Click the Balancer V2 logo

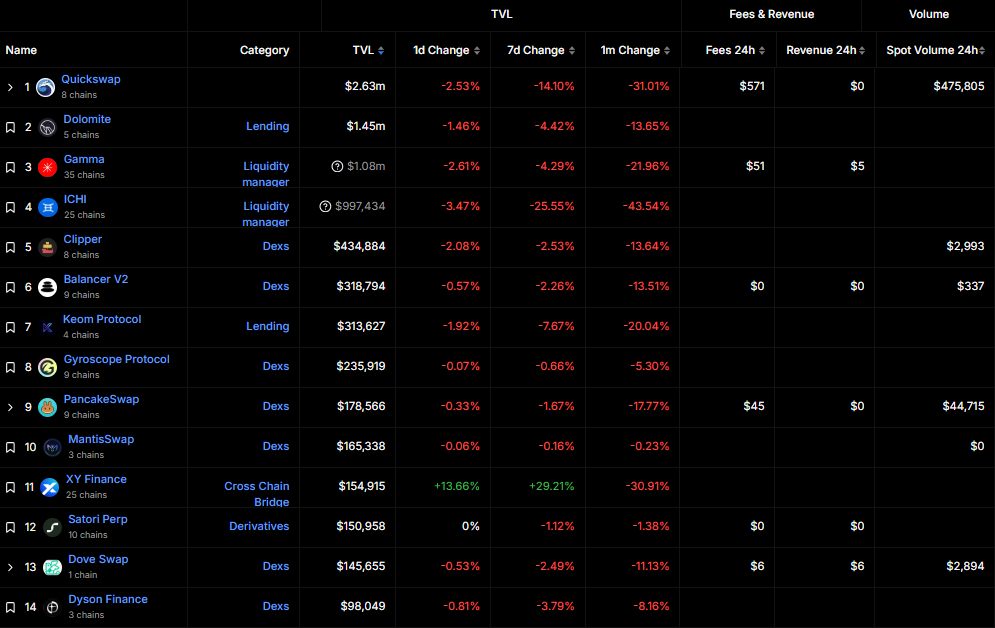pos(48,287)
